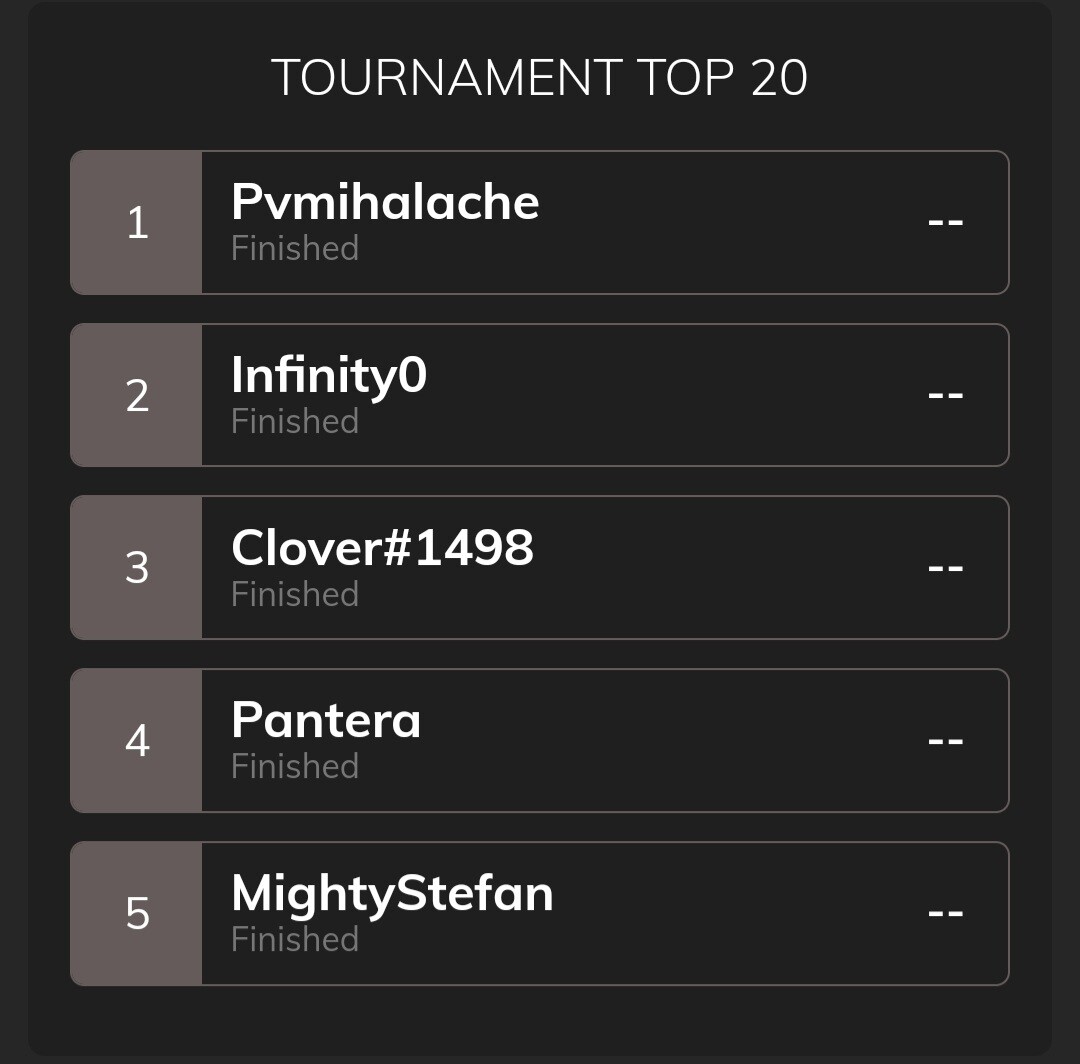Click the Tournament Top 20 heading
The width and height of the screenshot is (1080, 1064).
point(539,77)
